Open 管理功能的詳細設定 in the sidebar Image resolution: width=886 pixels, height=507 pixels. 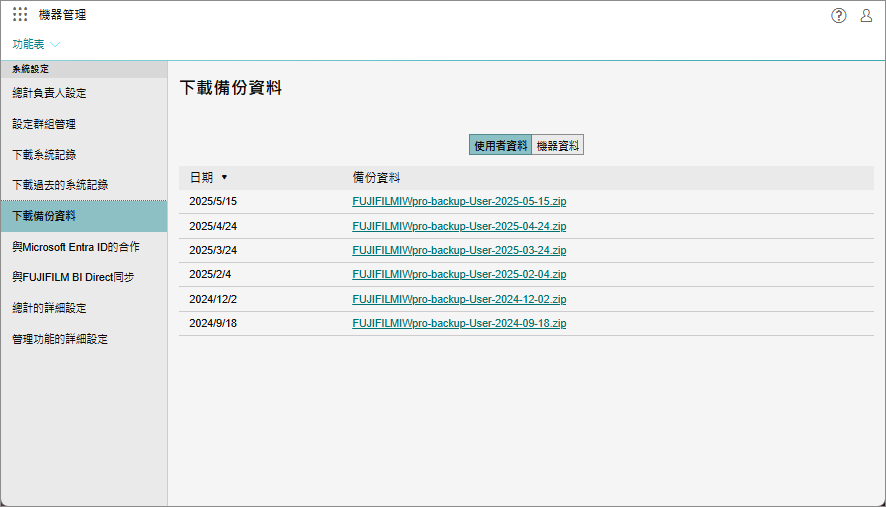tap(60, 339)
